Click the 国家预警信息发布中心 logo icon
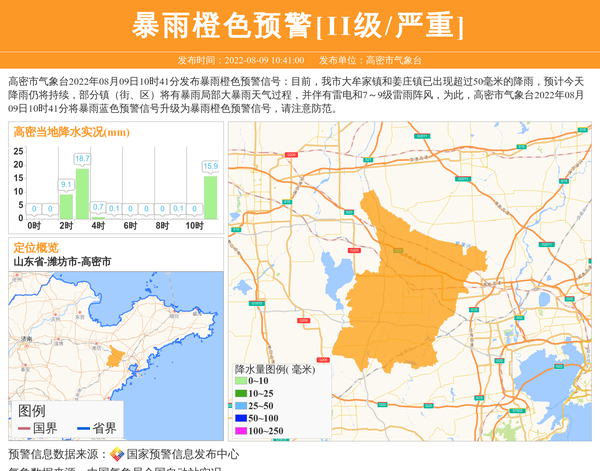The image size is (600, 471). point(117,454)
